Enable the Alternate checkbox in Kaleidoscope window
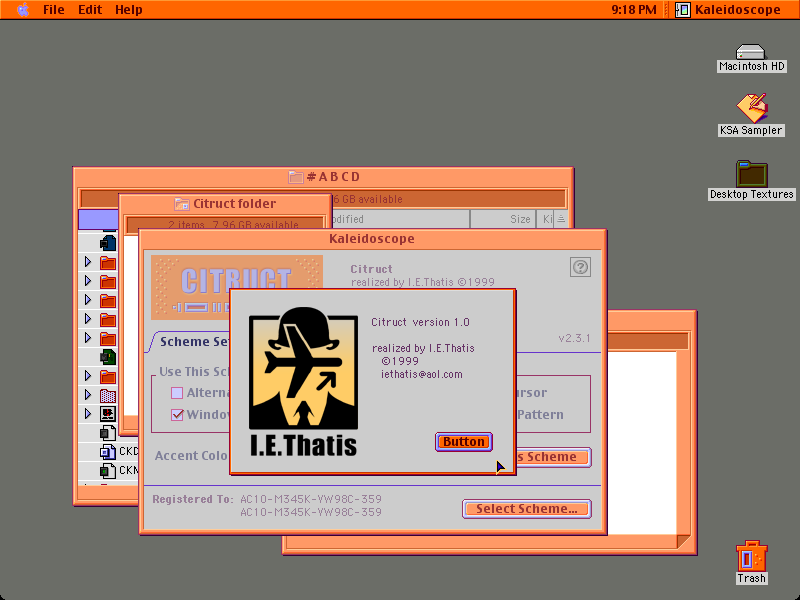Viewport: 800px width, 600px height. coord(177,393)
